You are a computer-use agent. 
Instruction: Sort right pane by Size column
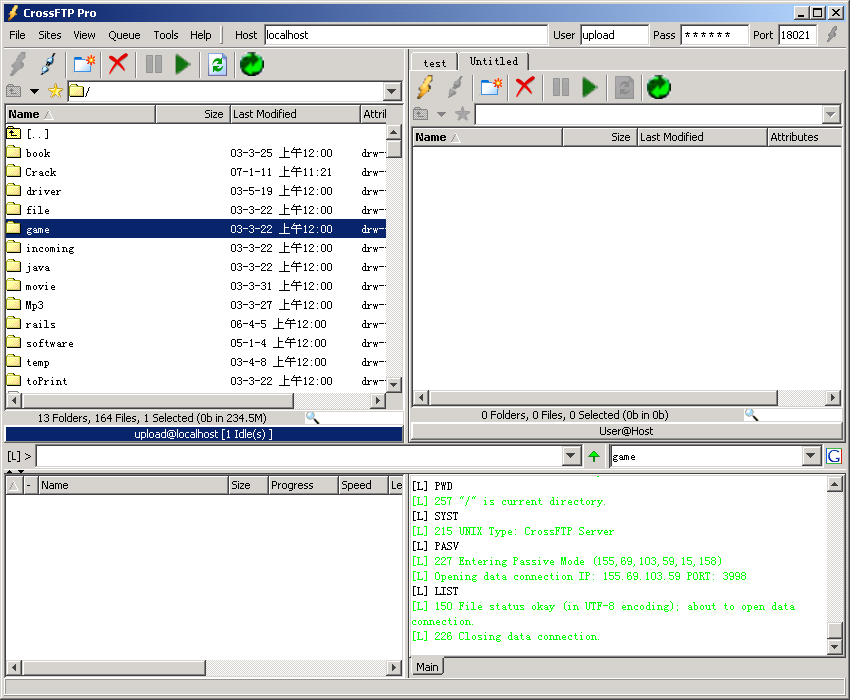[600, 137]
